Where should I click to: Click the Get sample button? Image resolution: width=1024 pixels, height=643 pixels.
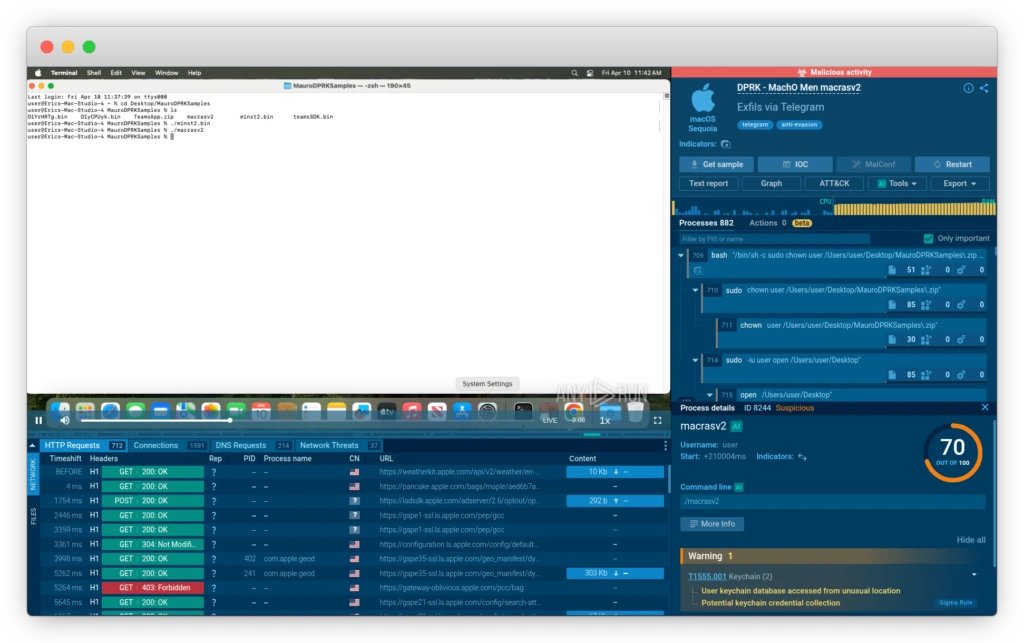tap(716, 165)
